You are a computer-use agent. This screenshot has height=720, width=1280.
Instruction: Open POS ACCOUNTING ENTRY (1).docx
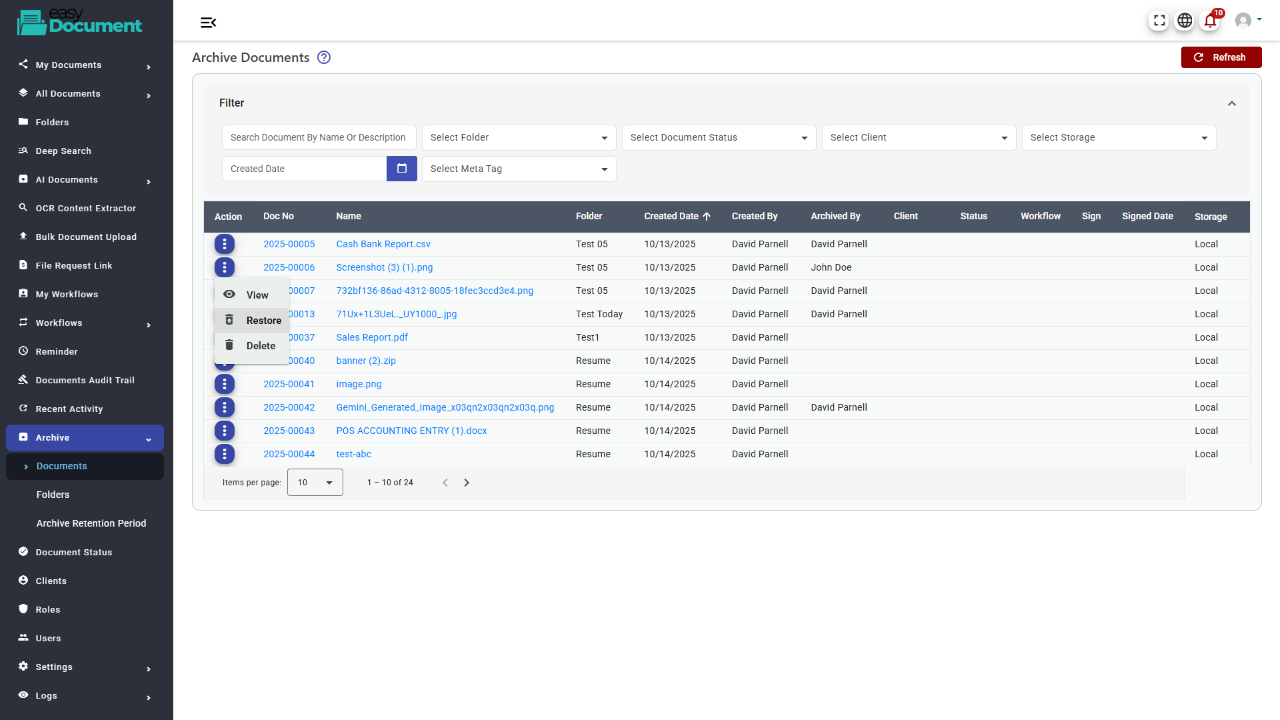412,431
